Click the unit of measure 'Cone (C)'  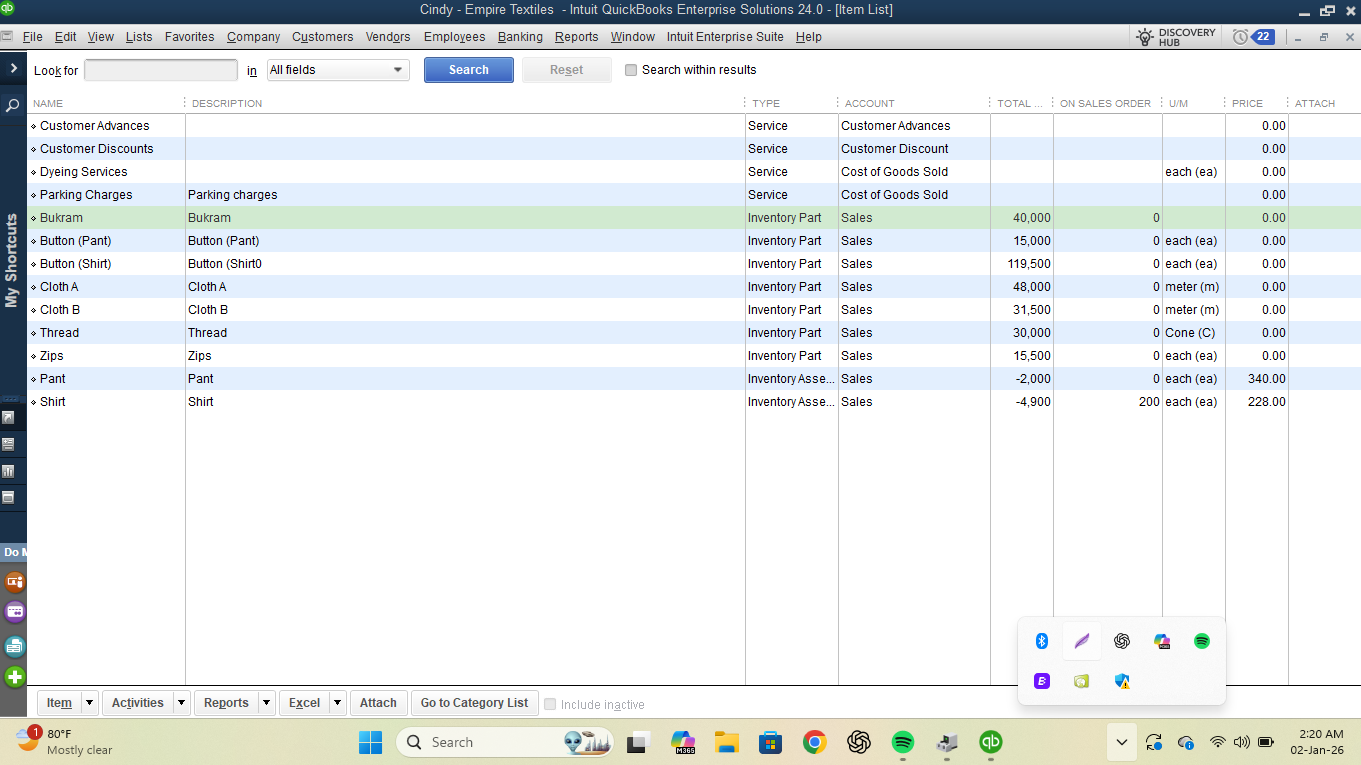1190,333
